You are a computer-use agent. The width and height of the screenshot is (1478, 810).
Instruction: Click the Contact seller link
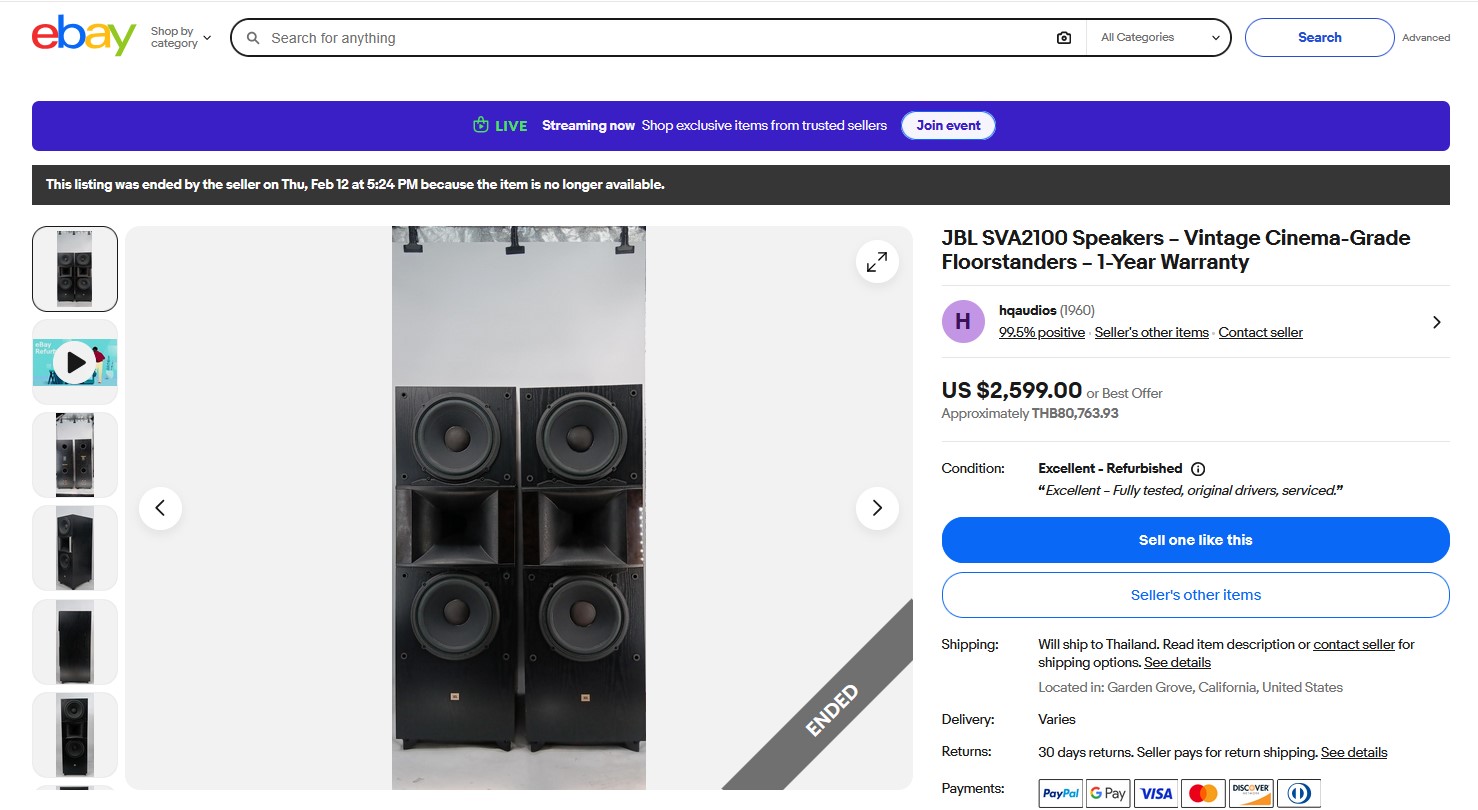tap(1260, 333)
